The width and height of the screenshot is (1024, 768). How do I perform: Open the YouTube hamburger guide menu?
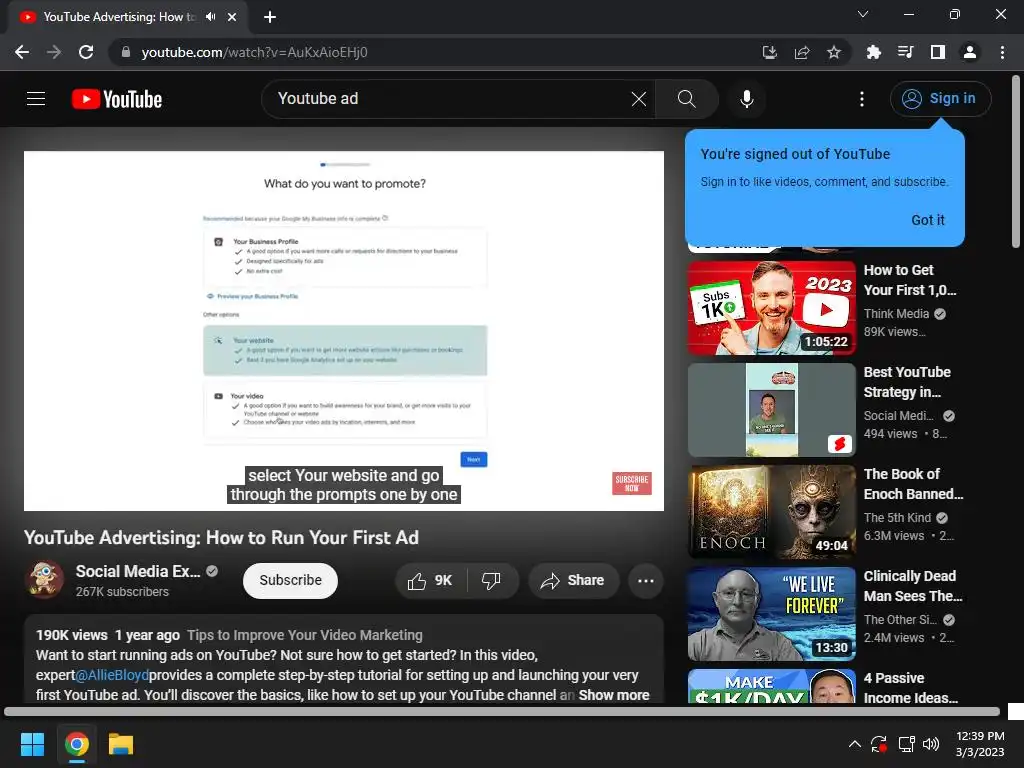coord(36,99)
